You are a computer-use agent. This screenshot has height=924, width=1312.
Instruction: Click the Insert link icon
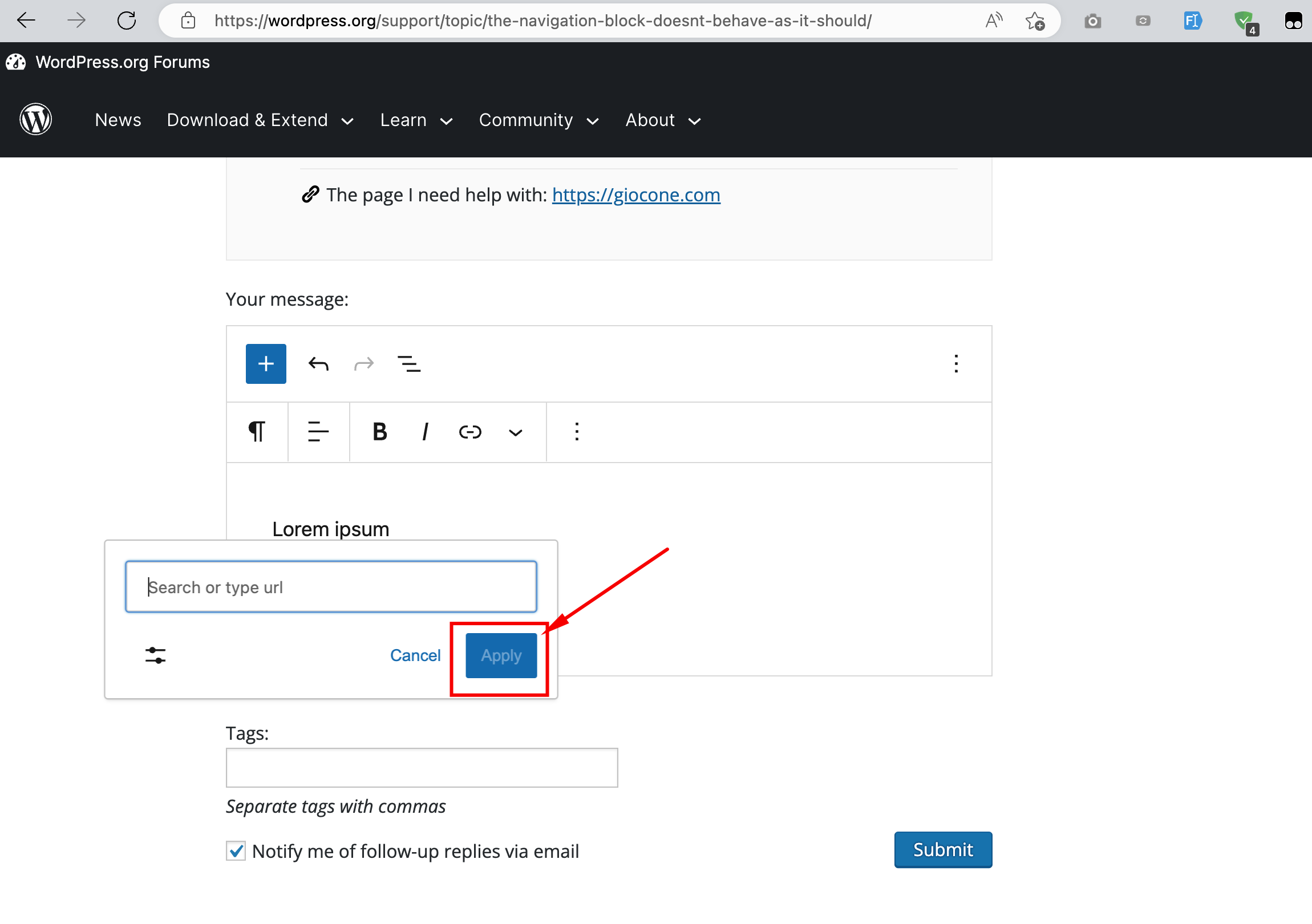(x=468, y=432)
